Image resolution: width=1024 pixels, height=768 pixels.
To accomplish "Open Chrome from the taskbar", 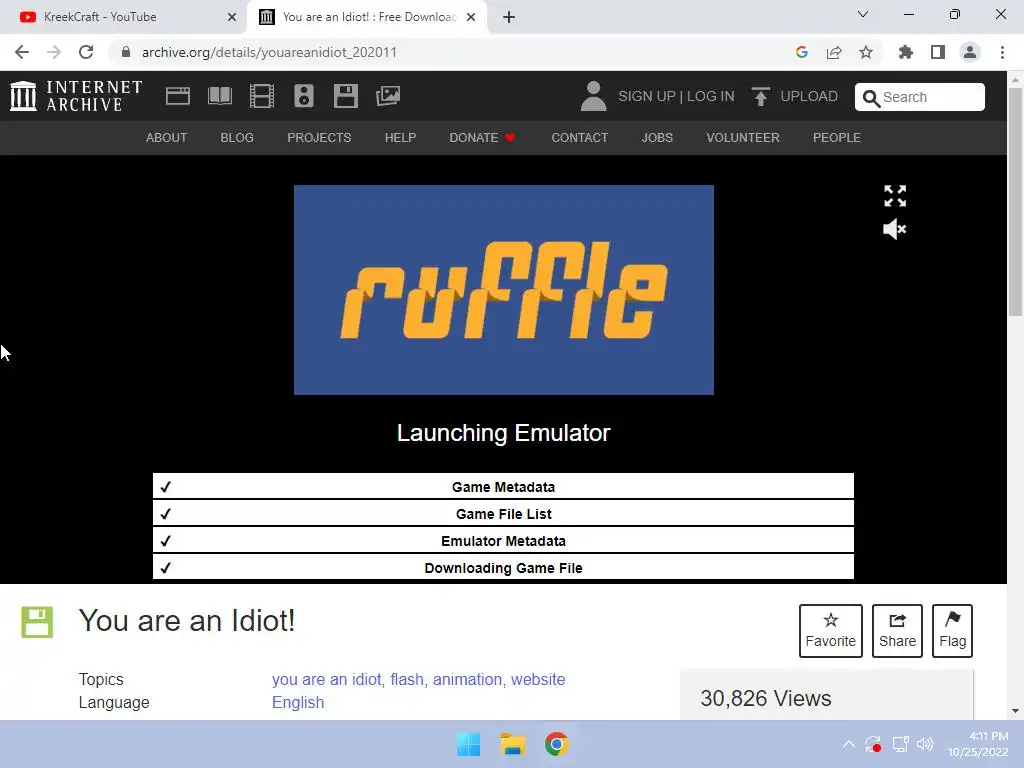I will coord(556,744).
